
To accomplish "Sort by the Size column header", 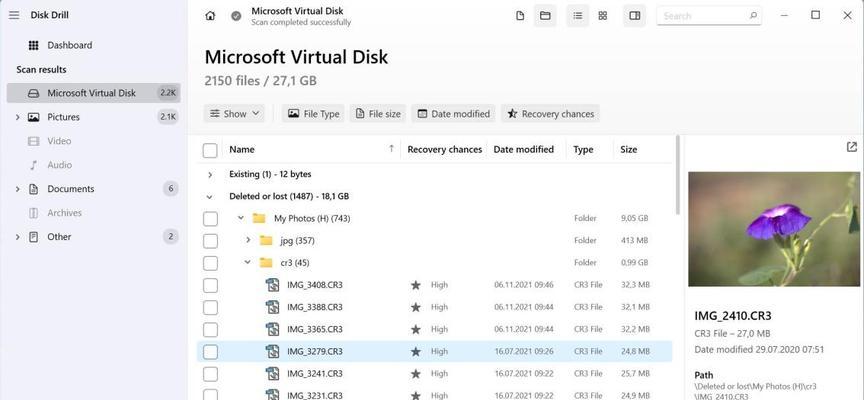I will [x=629, y=149].
